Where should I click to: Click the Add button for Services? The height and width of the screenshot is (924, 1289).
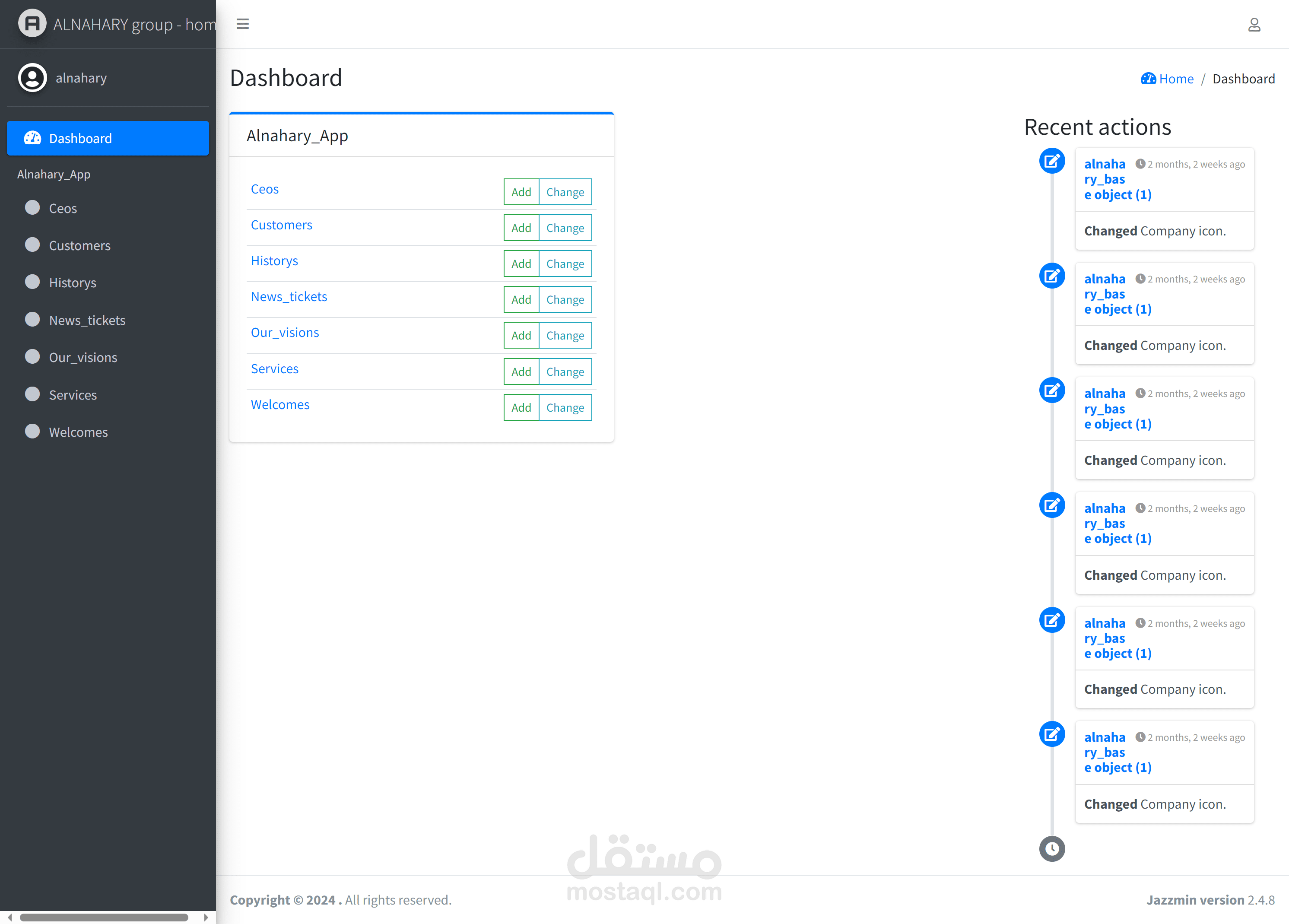521,372
